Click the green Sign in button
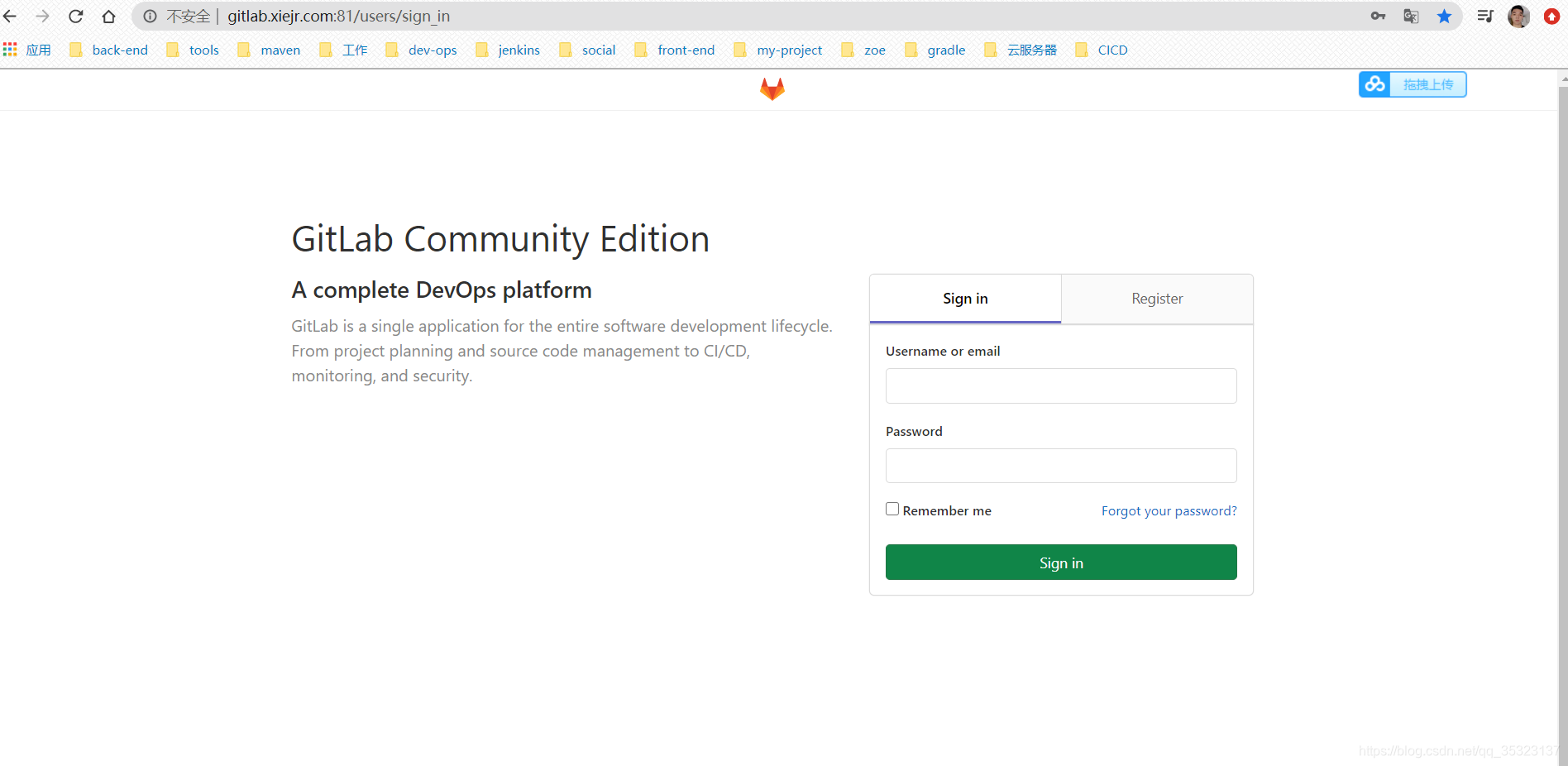The width and height of the screenshot is (1568, 766). pyautogui.click(x=1061, y=563)
